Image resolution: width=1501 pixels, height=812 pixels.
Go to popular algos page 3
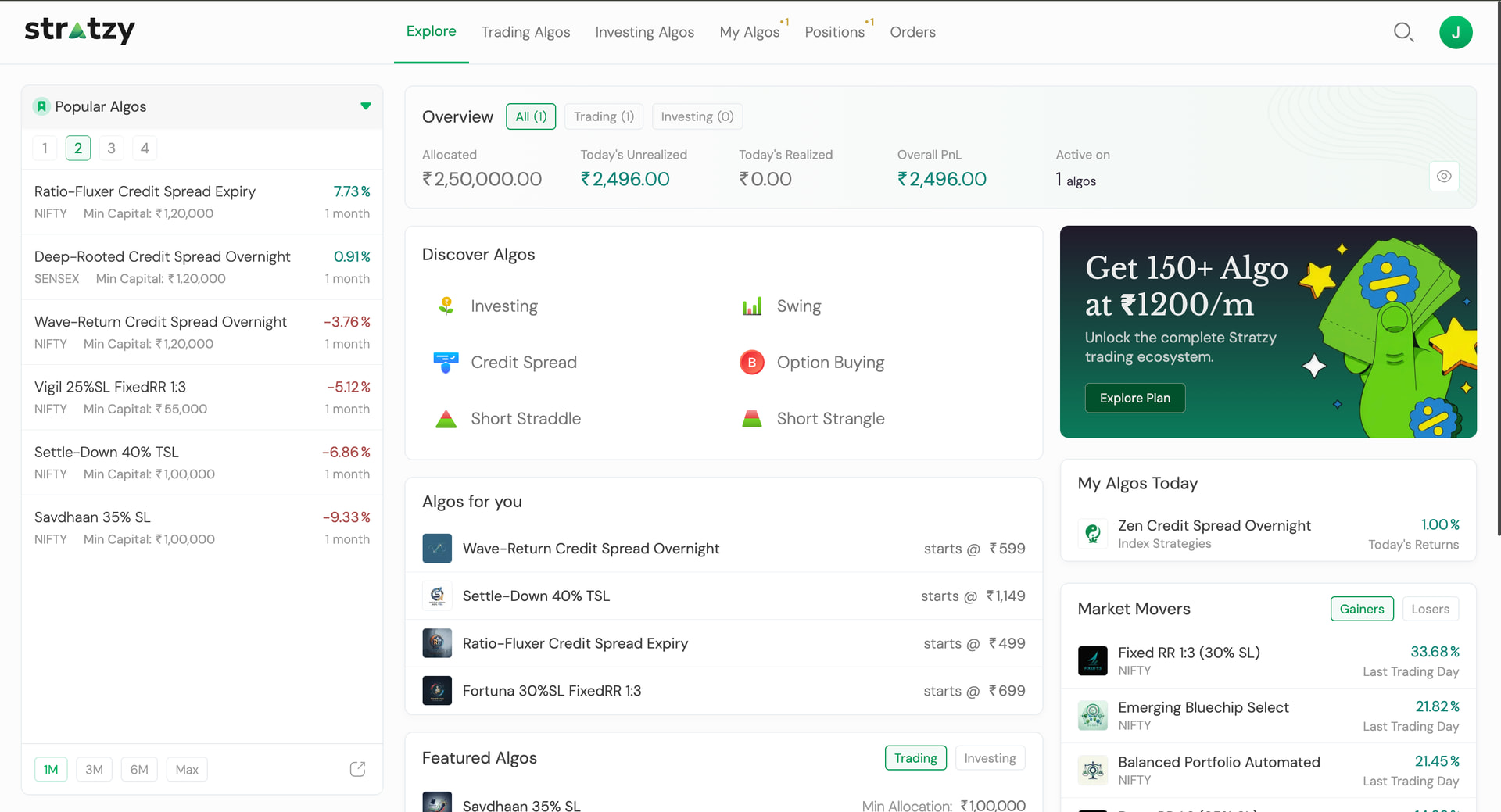pyautogui.click(x=111, y=148)
